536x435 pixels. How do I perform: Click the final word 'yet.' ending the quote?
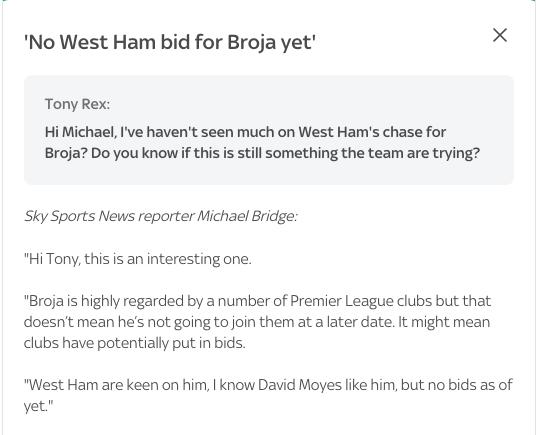[39, 406]
